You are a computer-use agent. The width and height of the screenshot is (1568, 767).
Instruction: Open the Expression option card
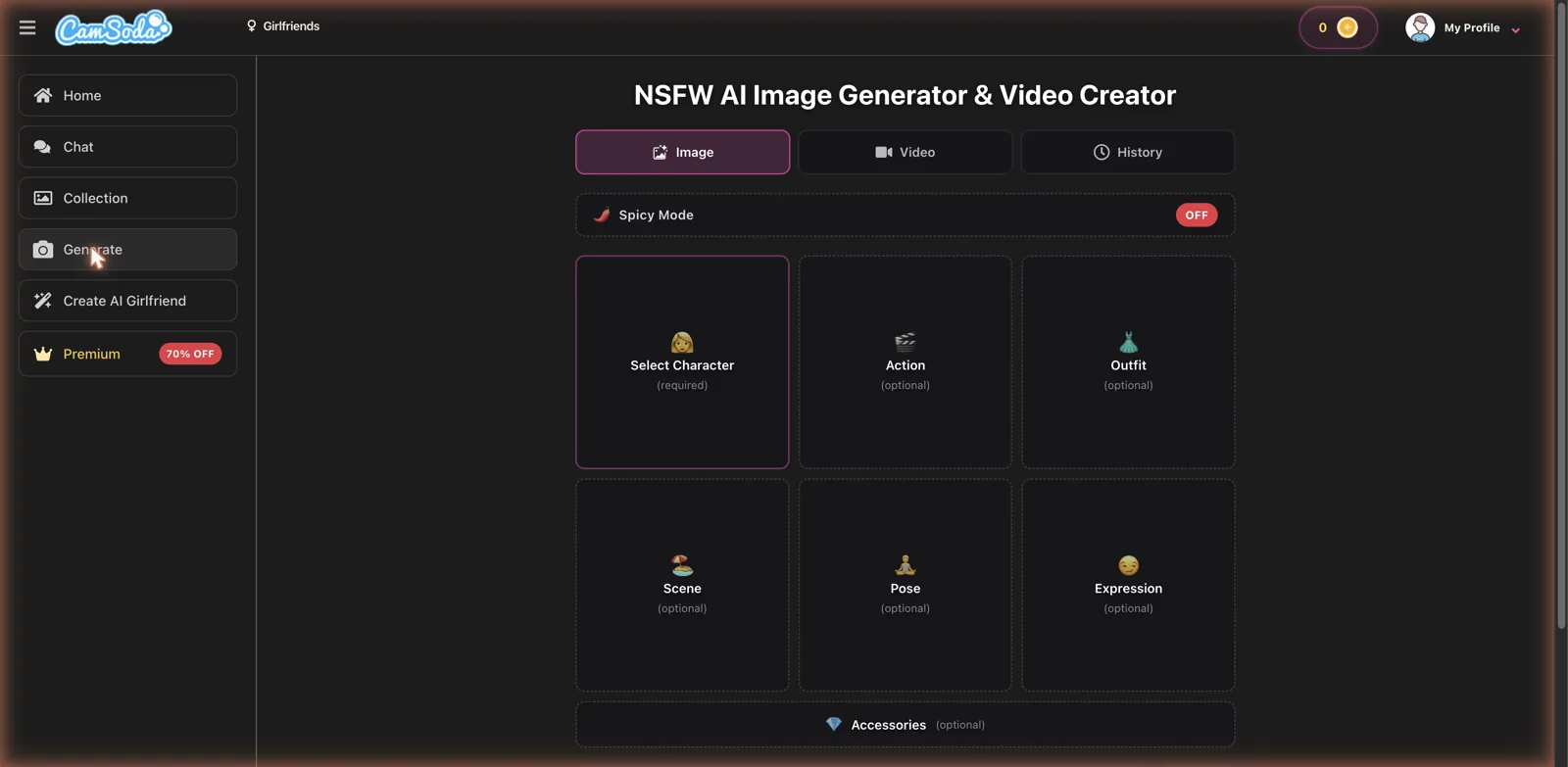tap(1128, 585)
